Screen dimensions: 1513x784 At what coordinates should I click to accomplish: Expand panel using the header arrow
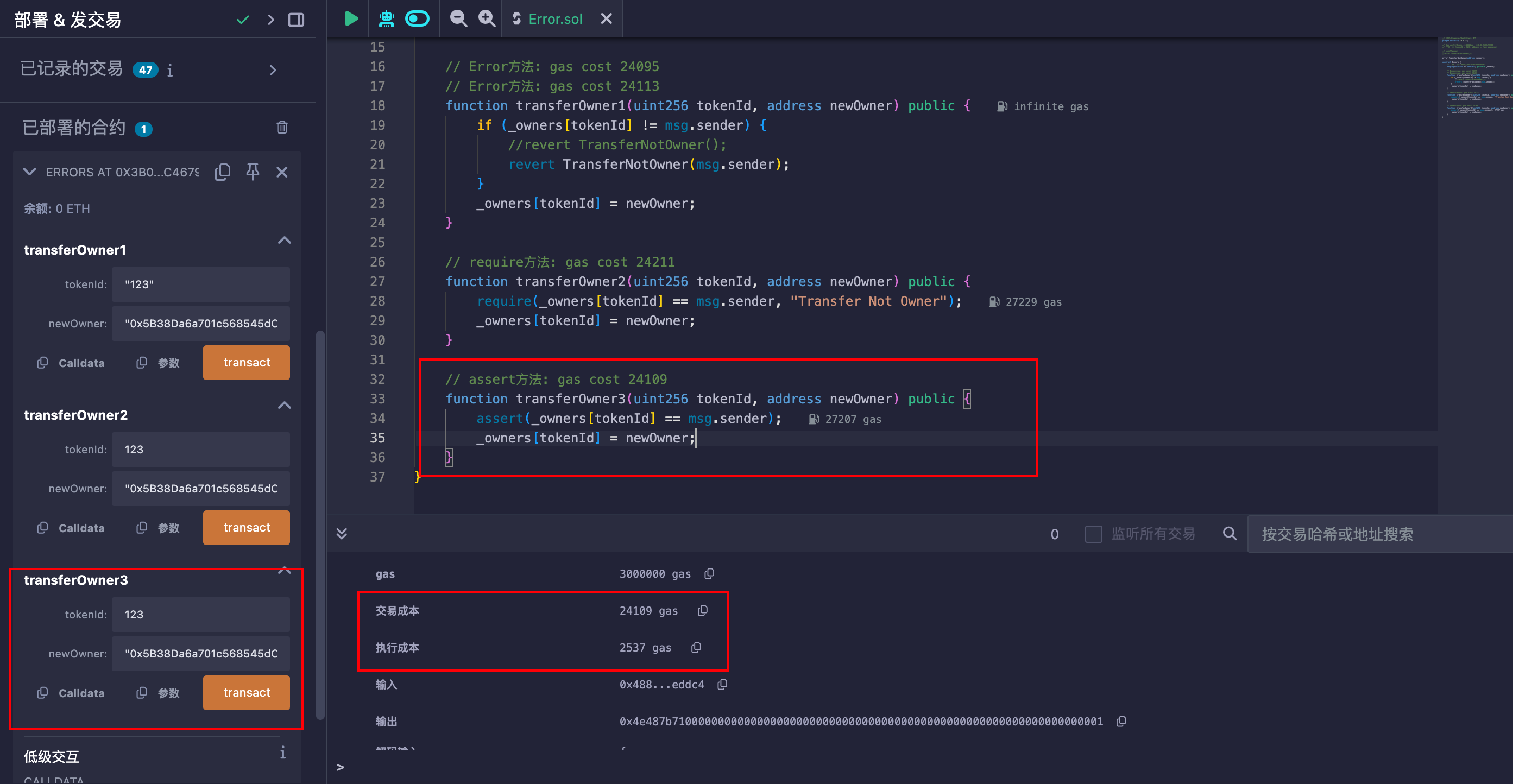(271, 20)
